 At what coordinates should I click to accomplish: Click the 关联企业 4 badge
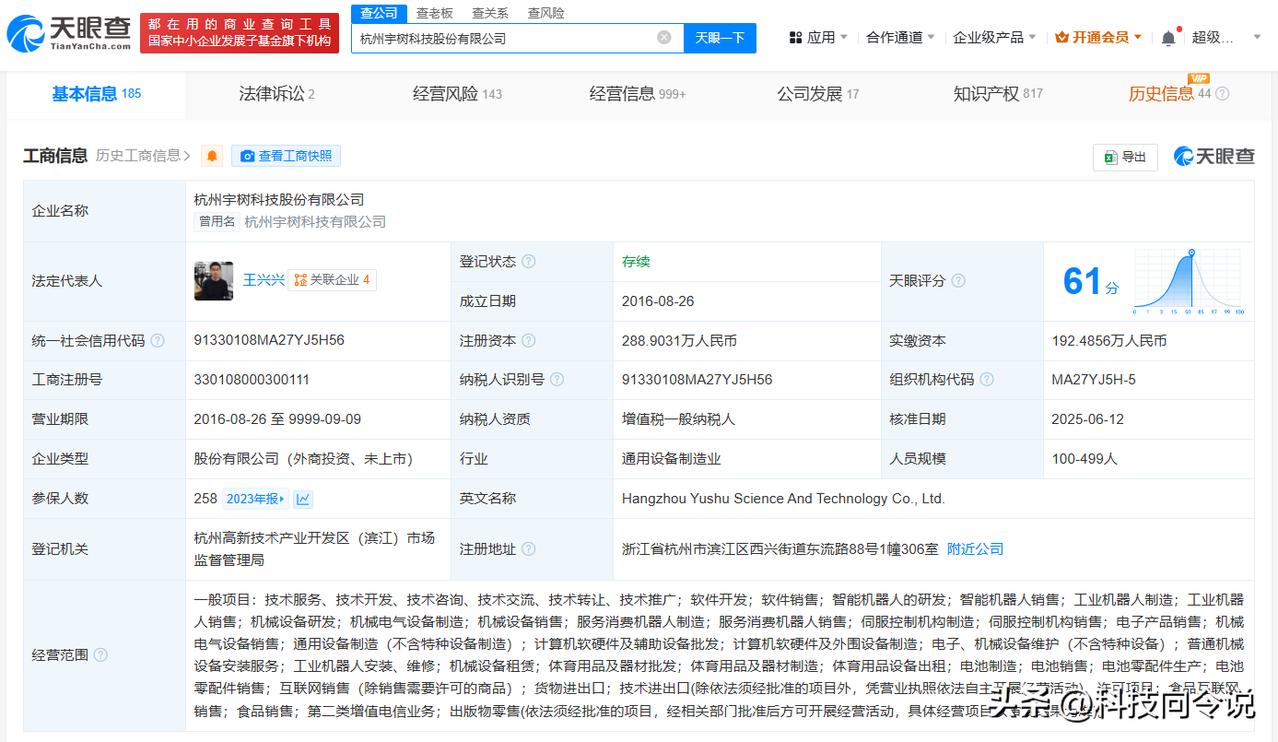pyautogui.click(x=333, y=280)
